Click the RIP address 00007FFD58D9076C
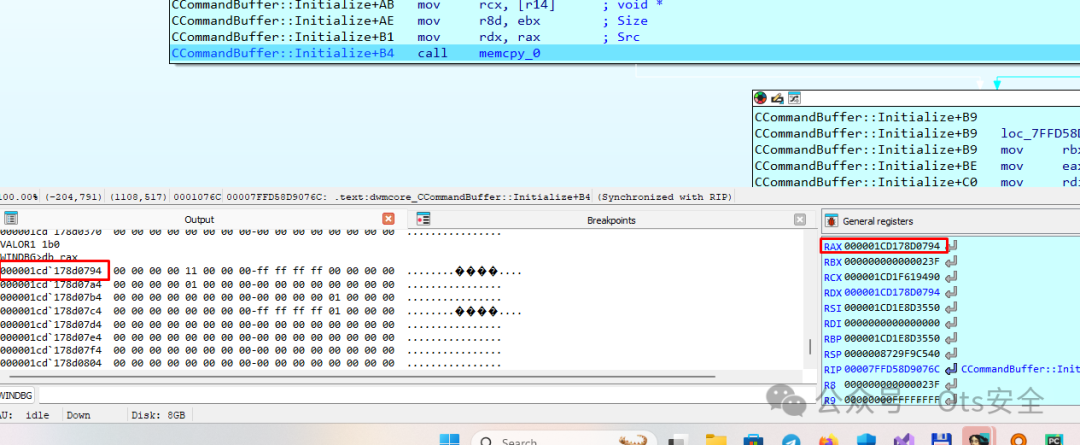The height and width of the screenshot is (445, 1080). [x=892, y=369]
